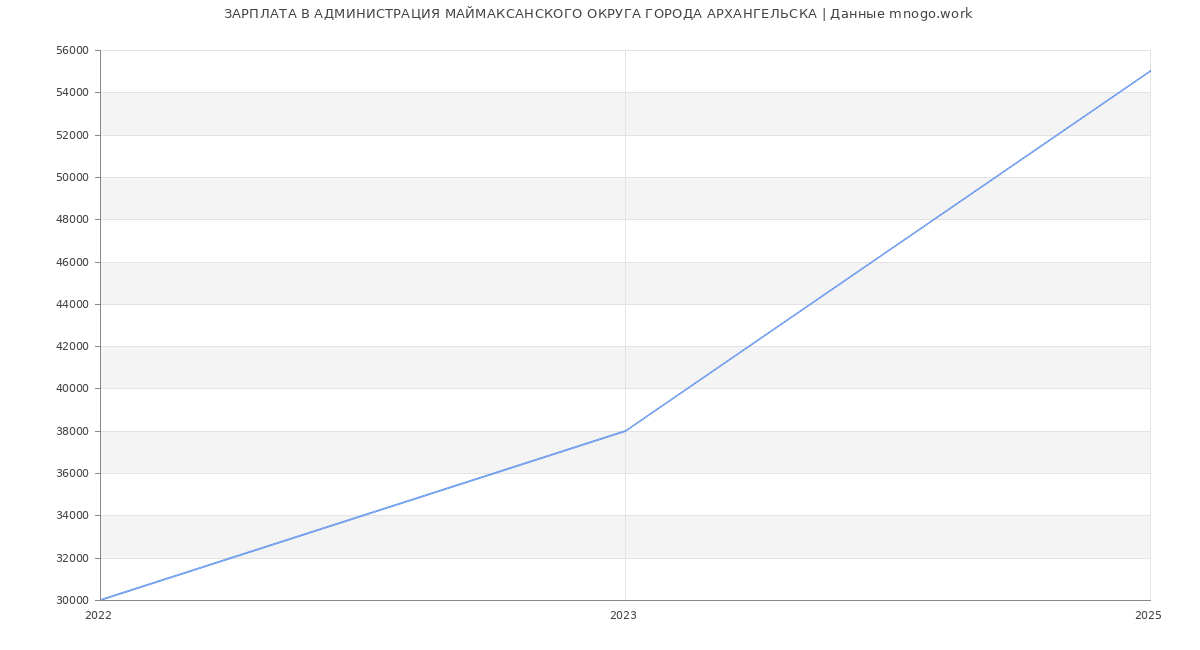Click the 34000 y-axis label
The height and width of the screenshot is (650, 1200).
[x=74, y=516]
